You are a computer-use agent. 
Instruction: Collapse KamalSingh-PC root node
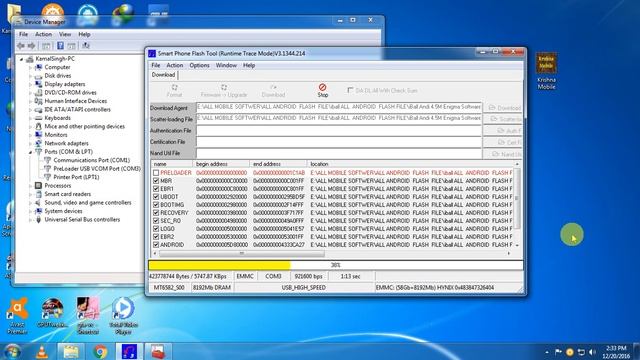(x=21, y=59)
